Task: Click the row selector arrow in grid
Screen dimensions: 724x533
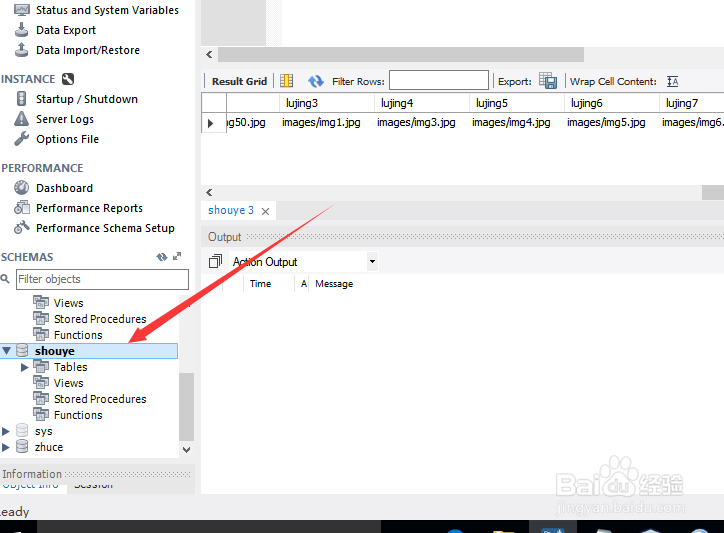Action: click(x=211, y=123)
